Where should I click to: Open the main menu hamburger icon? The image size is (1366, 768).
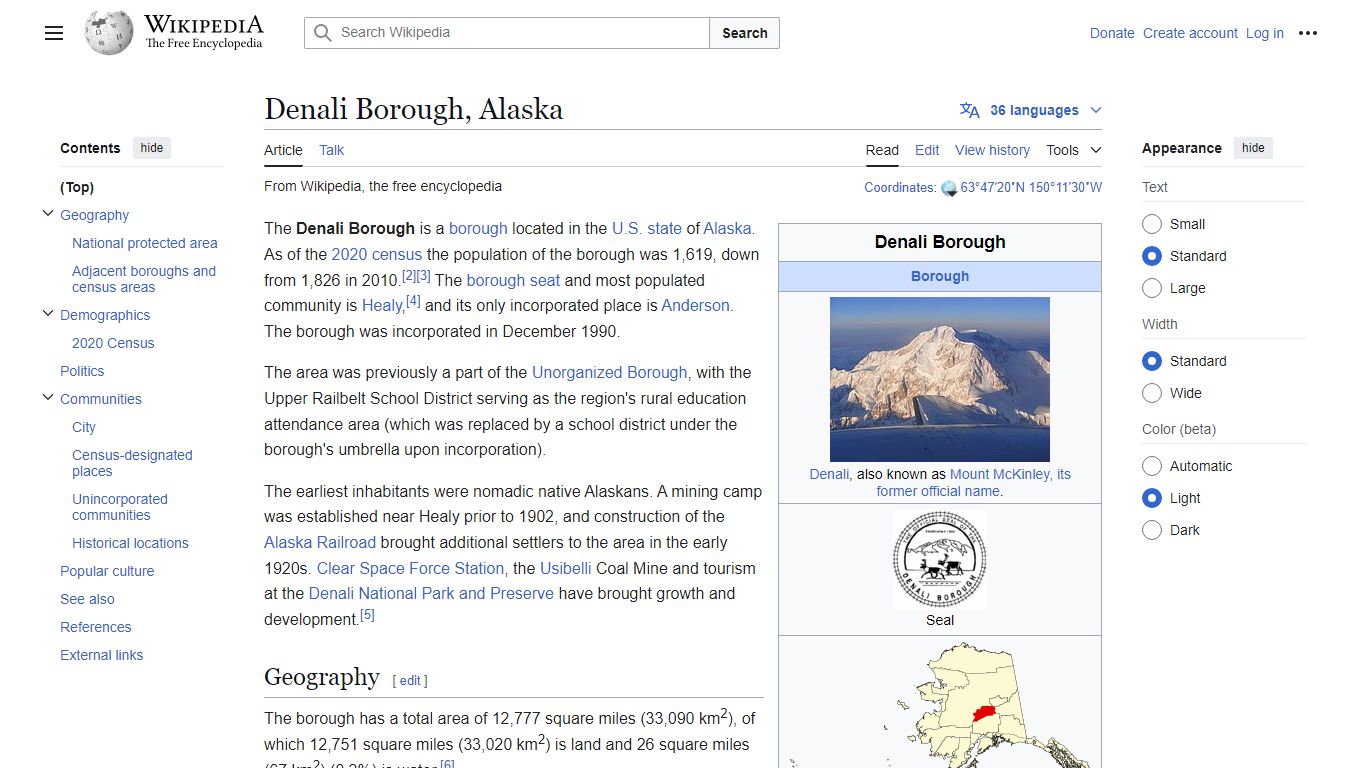coord(54,33)
